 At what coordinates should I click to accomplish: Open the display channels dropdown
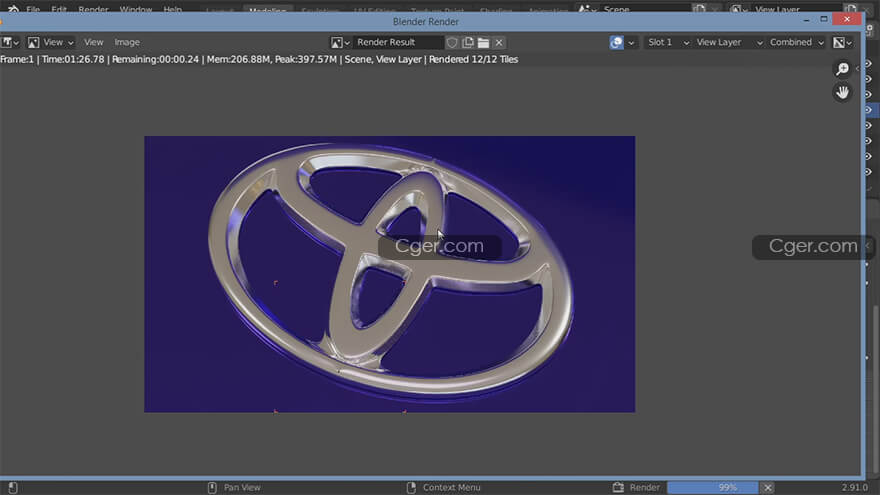(x=842, y=42)
